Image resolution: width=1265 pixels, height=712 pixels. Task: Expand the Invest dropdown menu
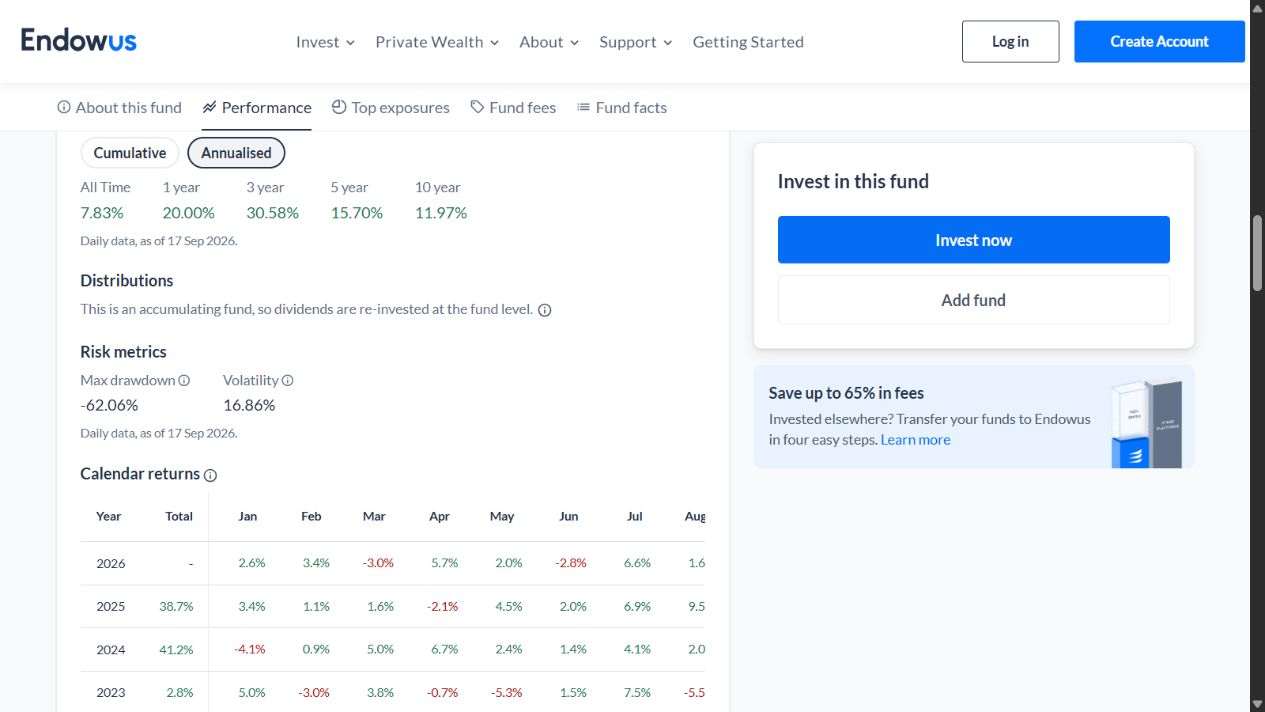pos(325,42)
